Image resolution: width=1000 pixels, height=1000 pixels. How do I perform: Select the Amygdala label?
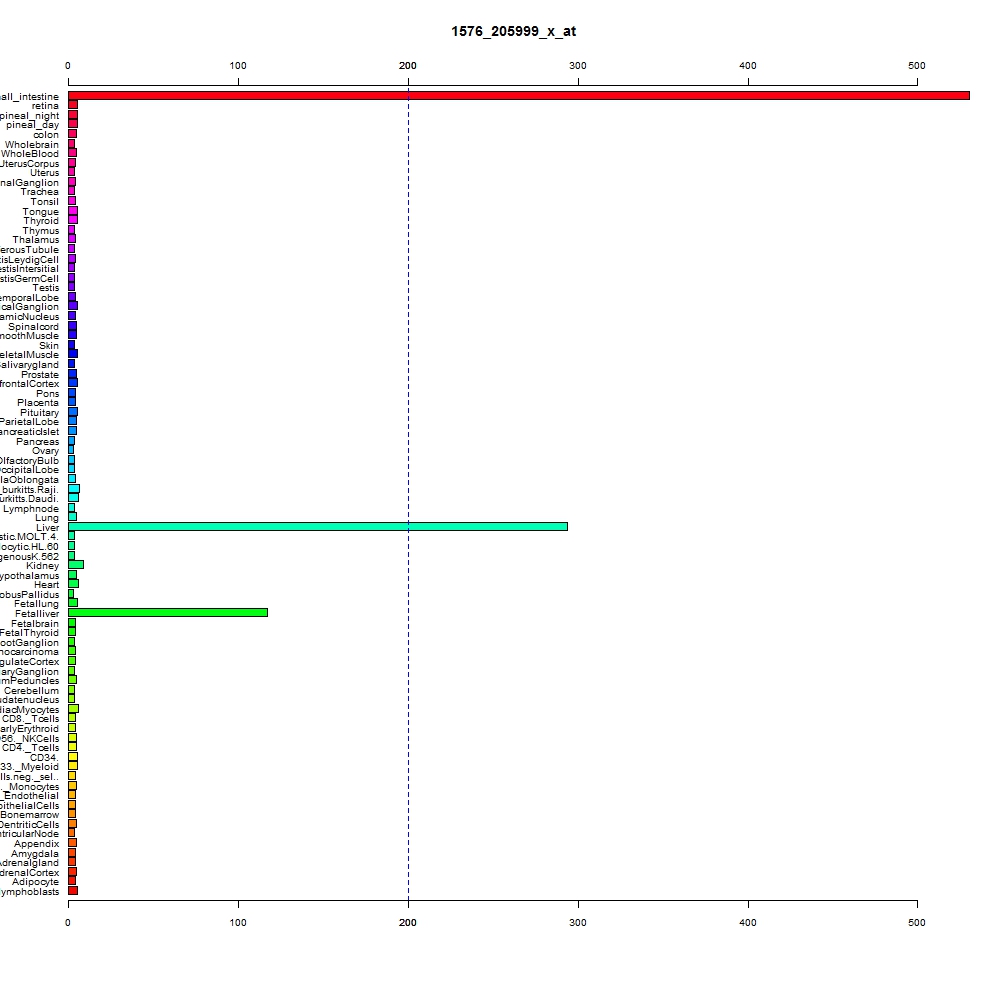[34, 854]
